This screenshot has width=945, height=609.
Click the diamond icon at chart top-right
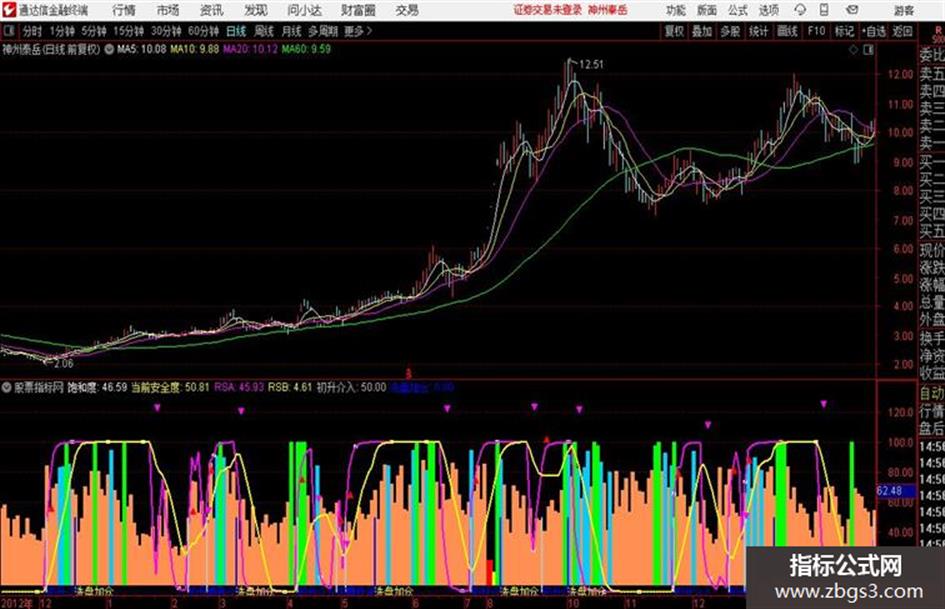(853, 50)
